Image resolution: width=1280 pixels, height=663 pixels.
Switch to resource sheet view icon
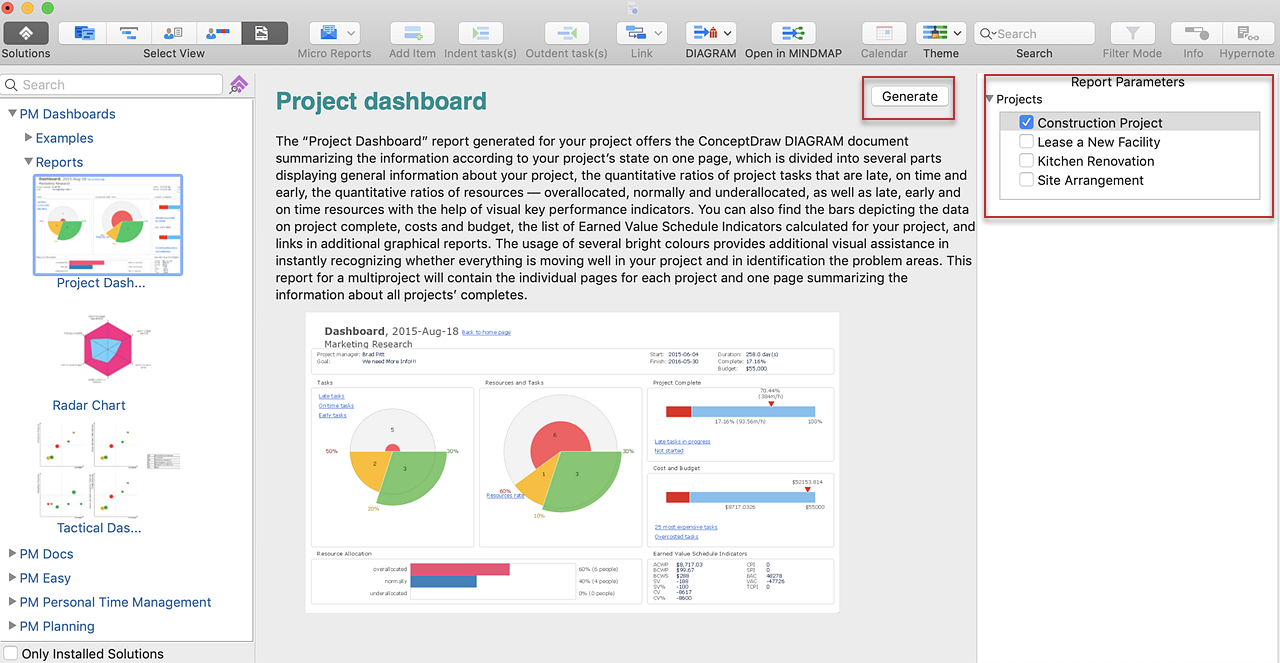pos(174,33)
